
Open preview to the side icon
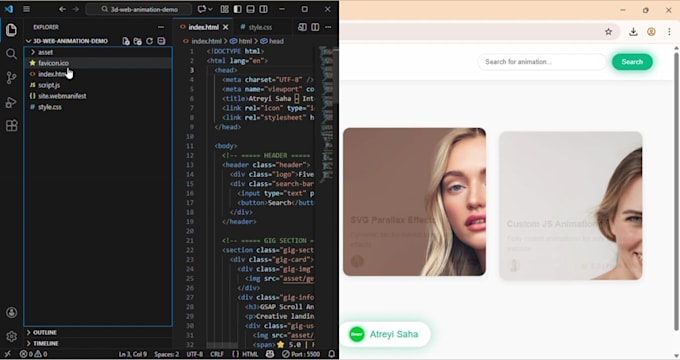(x=302, y=27)
